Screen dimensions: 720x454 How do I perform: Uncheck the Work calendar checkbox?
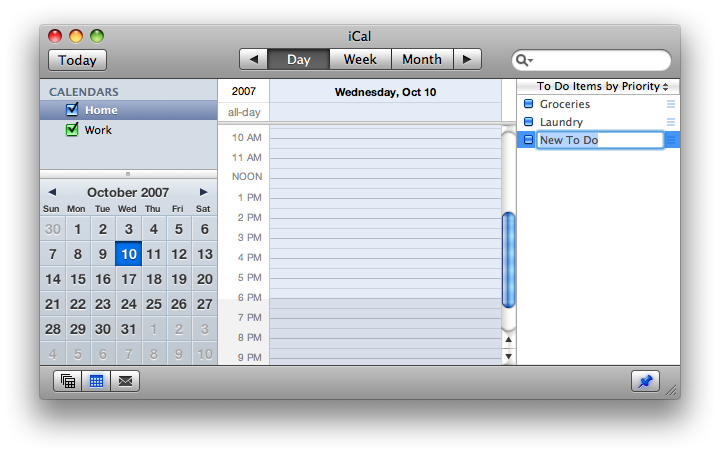tap(72, 130)
